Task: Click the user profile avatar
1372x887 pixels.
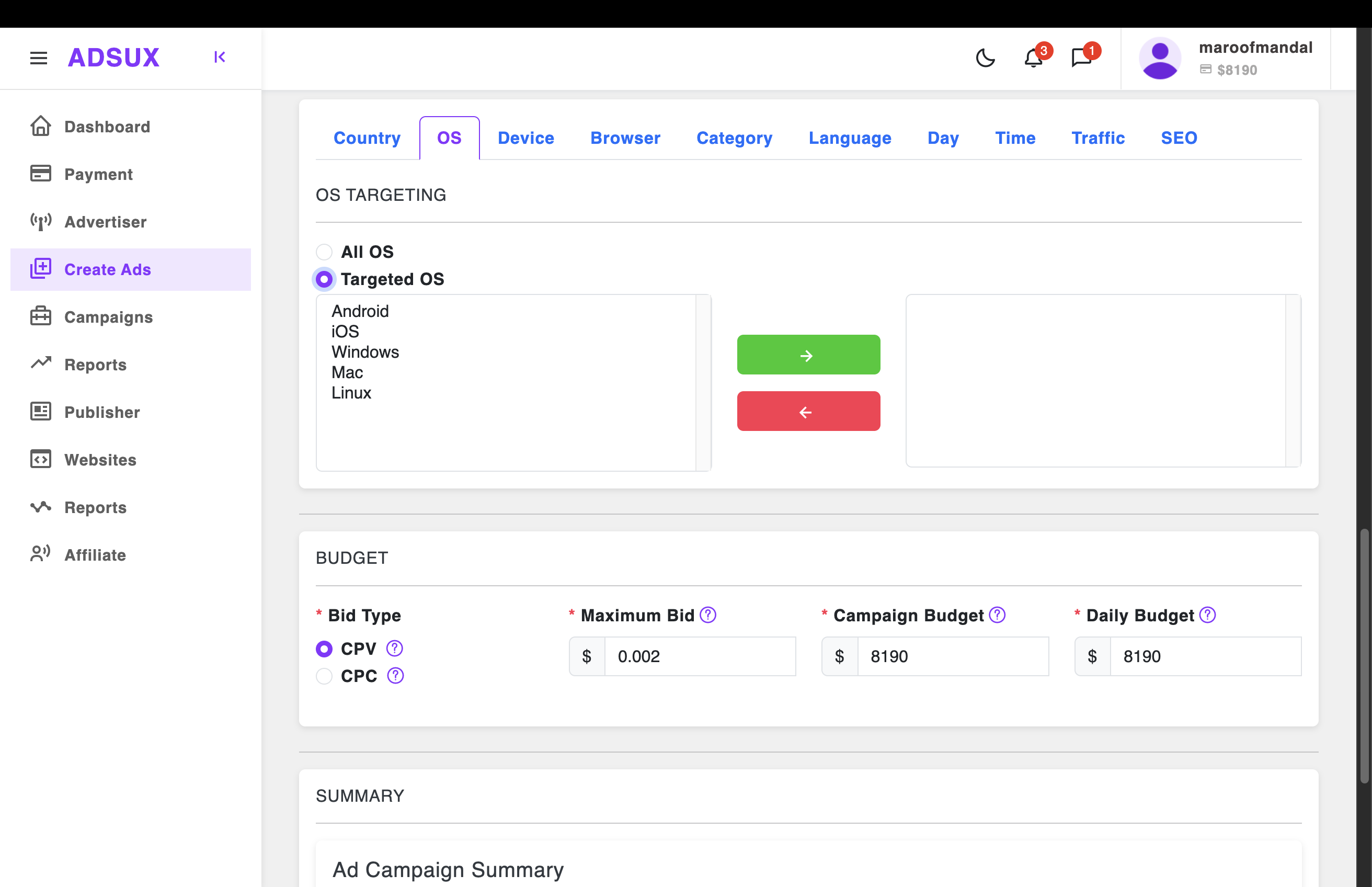Action: pyautogui.click(x=1160, y=58)
